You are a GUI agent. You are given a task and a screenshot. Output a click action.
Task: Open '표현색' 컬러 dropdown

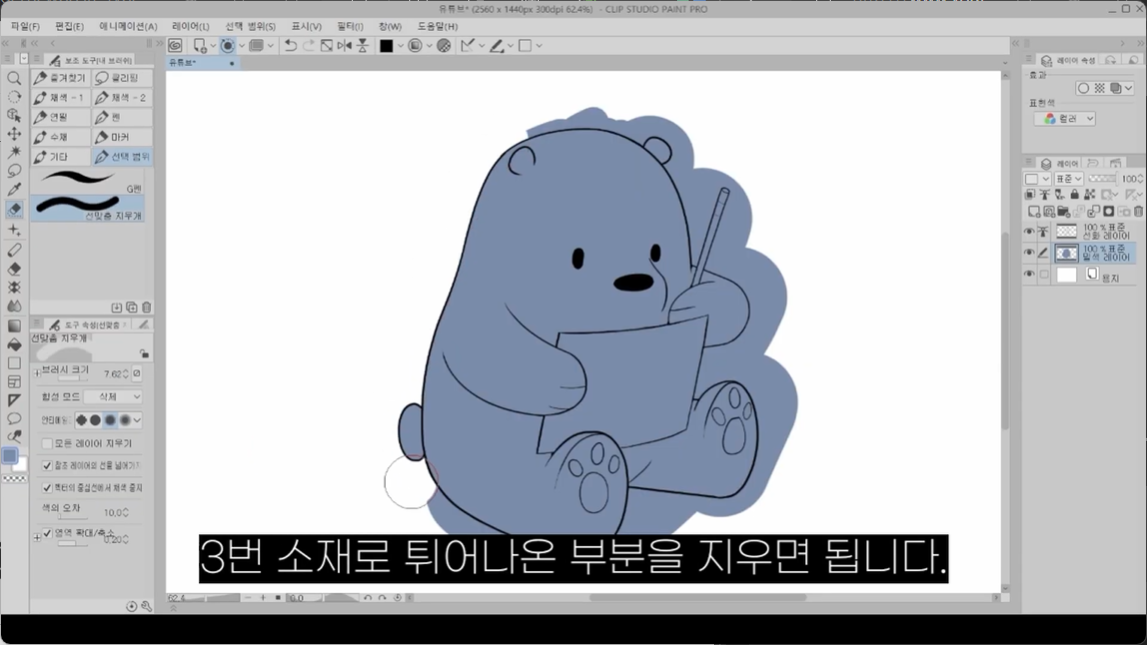1065,118
